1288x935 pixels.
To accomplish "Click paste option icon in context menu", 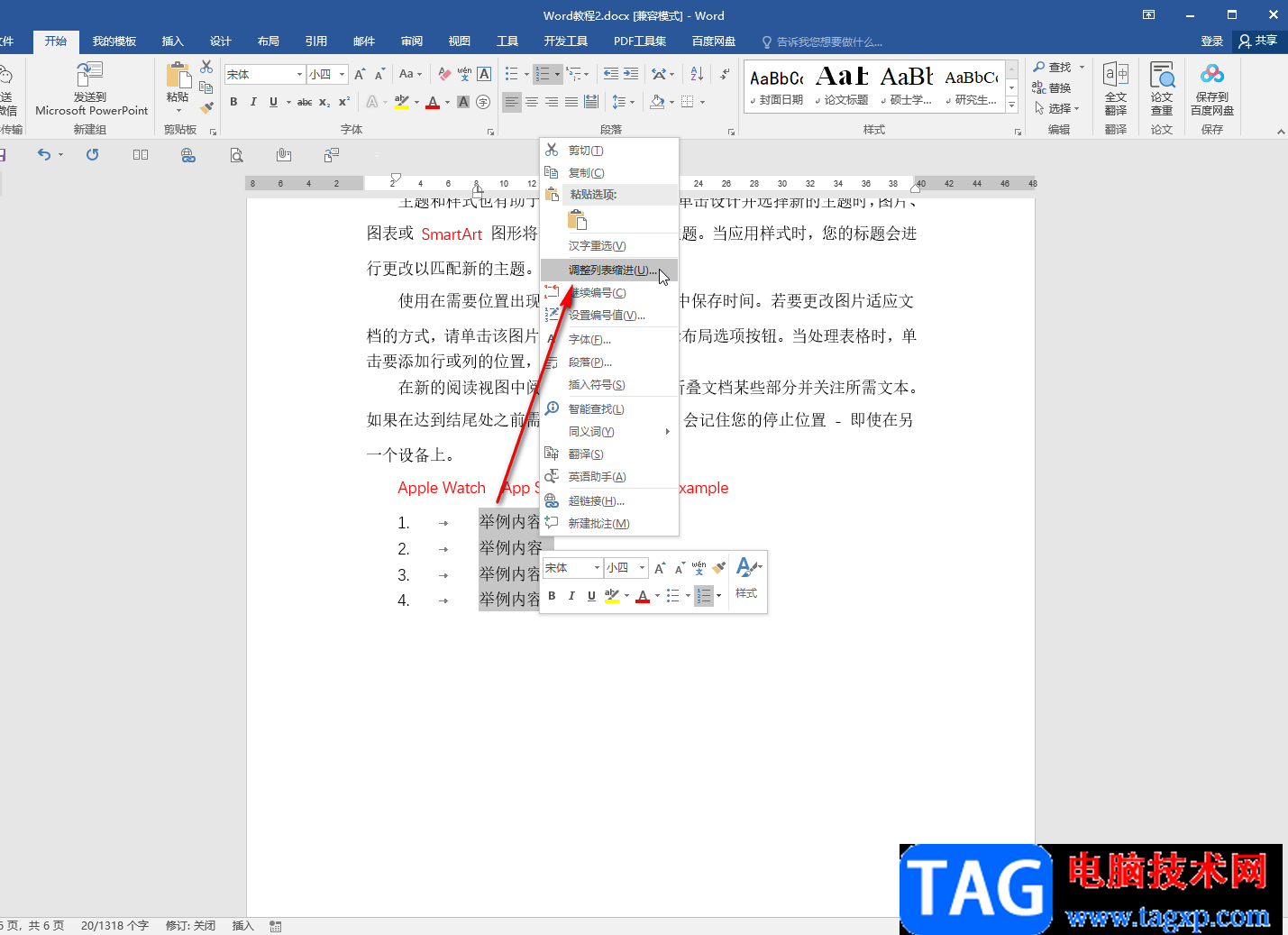I will click(578, 219).
